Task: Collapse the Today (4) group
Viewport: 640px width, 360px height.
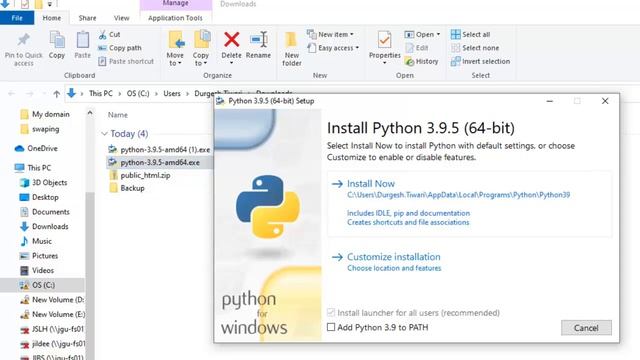Action: point(104,133)
